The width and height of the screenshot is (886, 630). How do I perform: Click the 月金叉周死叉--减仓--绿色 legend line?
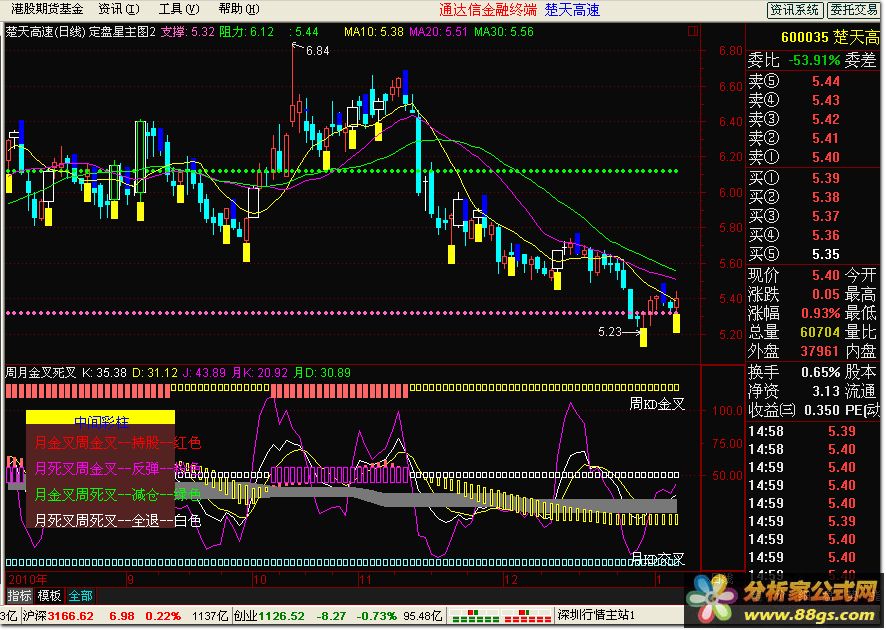118,495
